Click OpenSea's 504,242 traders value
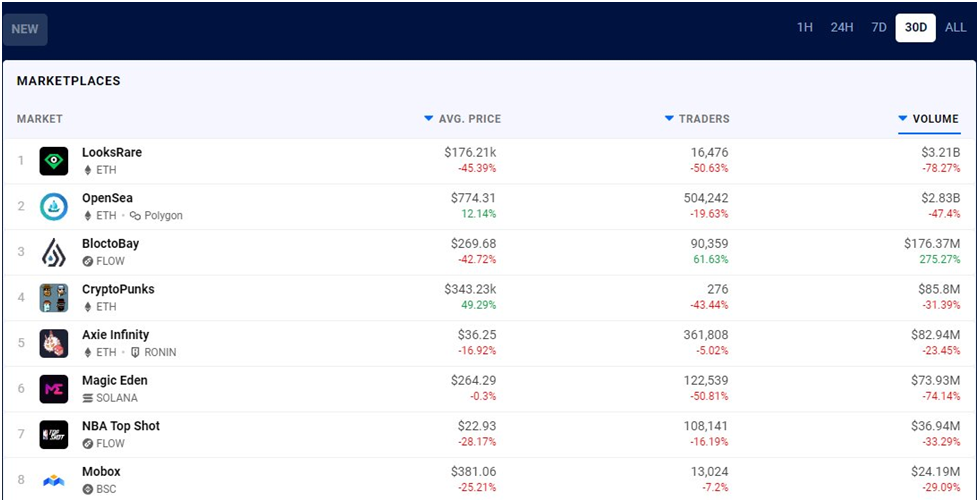Image resolution: width=979 pixels, height=502 pixels. click(x=706, y=199)
